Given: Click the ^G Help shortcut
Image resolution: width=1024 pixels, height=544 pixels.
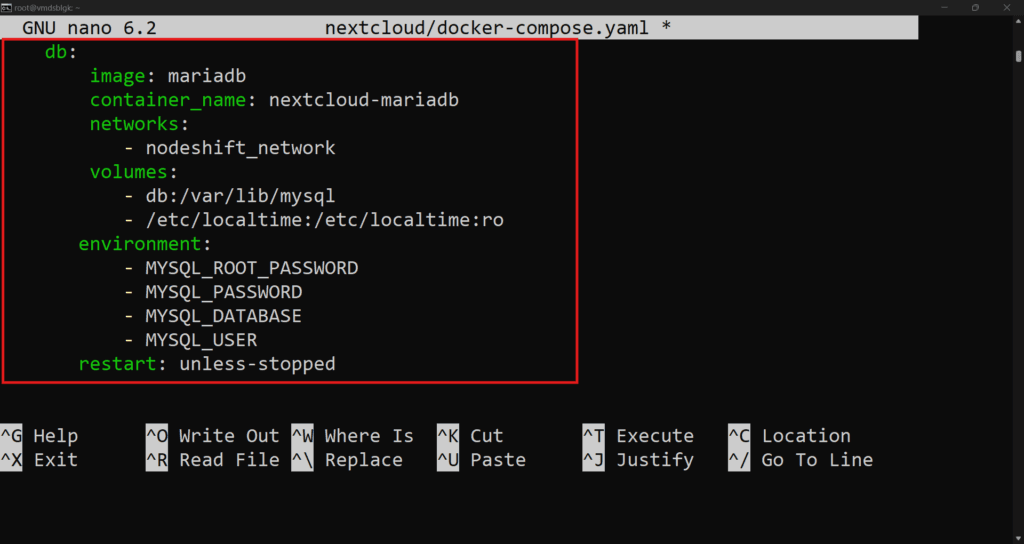Looking at the screenshot, I should 39,436.
